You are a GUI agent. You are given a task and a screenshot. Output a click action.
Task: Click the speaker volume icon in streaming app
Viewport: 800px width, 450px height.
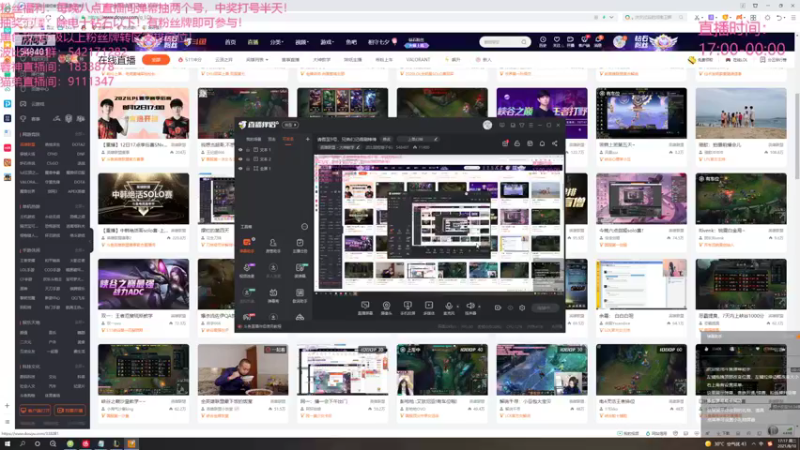click(x=470, y=306)
